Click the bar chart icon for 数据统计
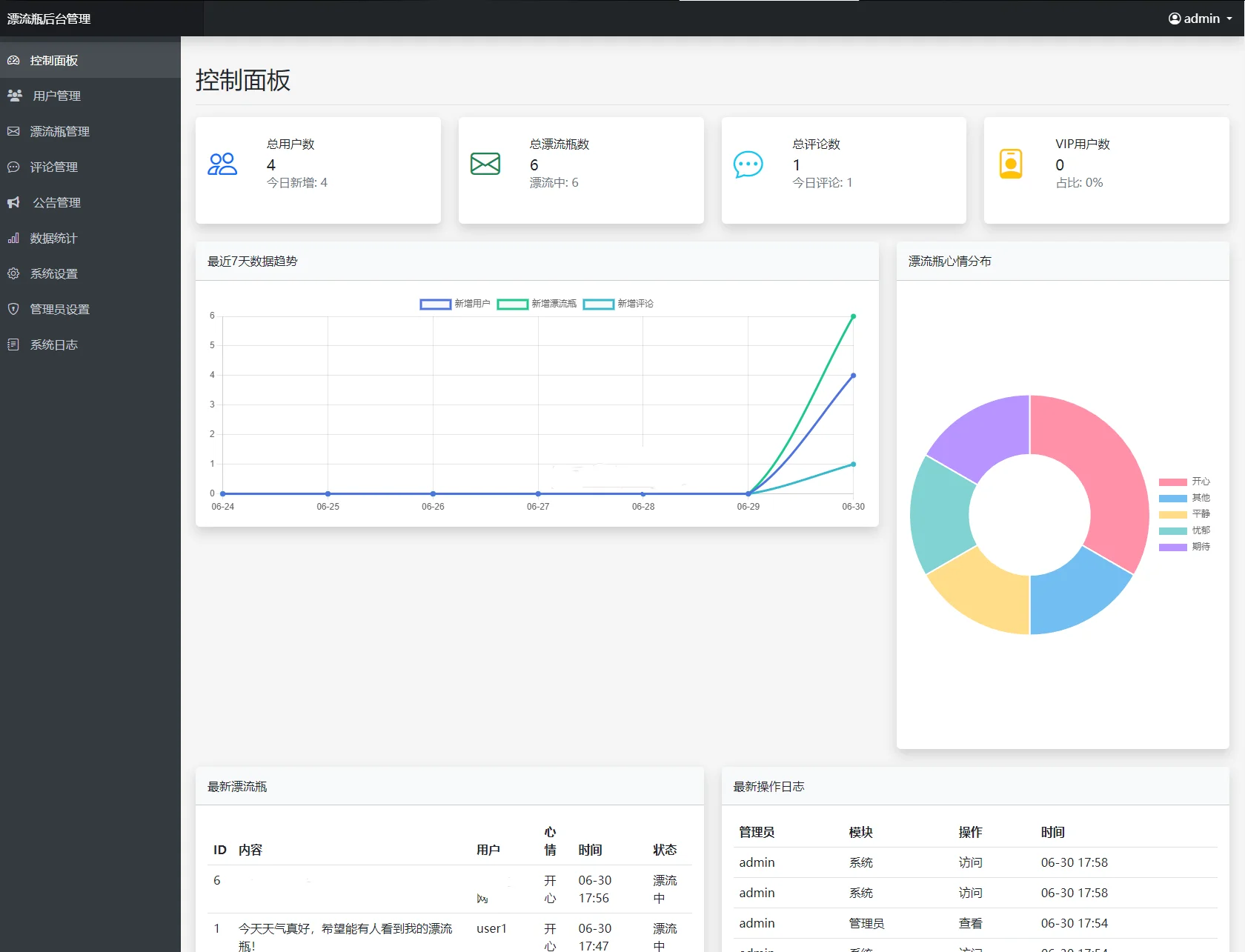 pyautogui.click(x=13, y=238)
